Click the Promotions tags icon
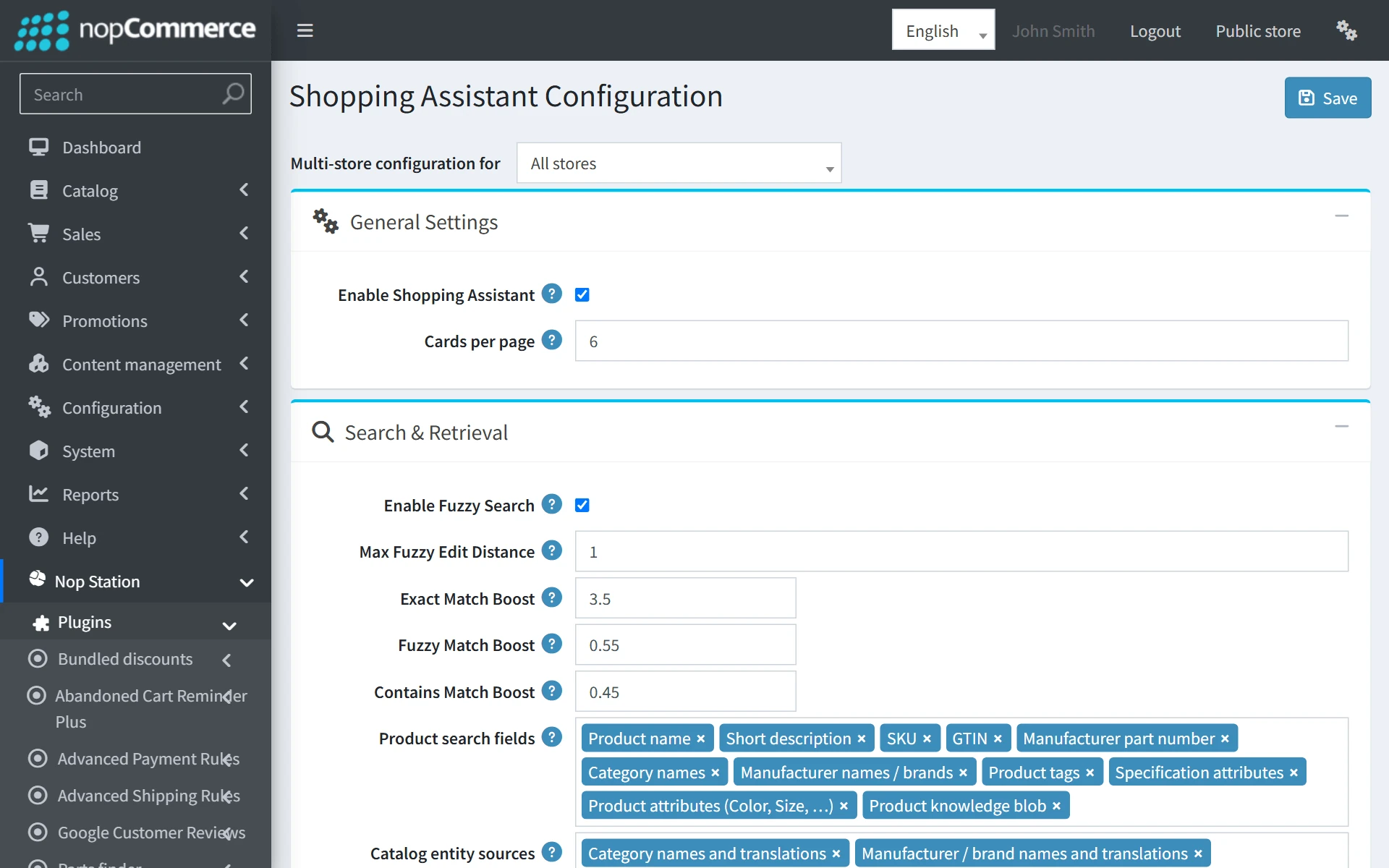 [38, 320]
